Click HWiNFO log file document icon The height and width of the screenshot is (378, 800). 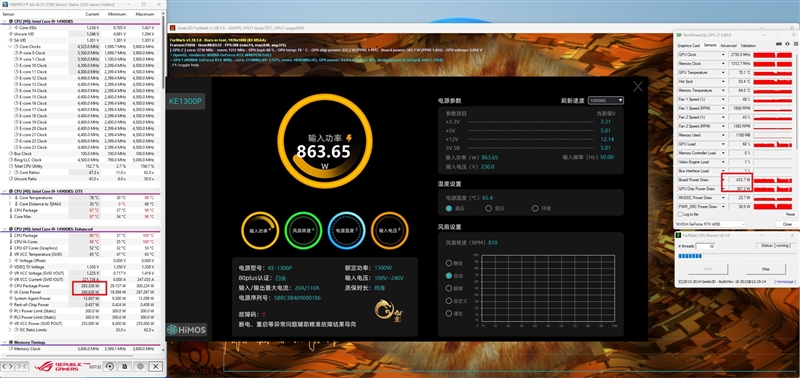point(124,366)
